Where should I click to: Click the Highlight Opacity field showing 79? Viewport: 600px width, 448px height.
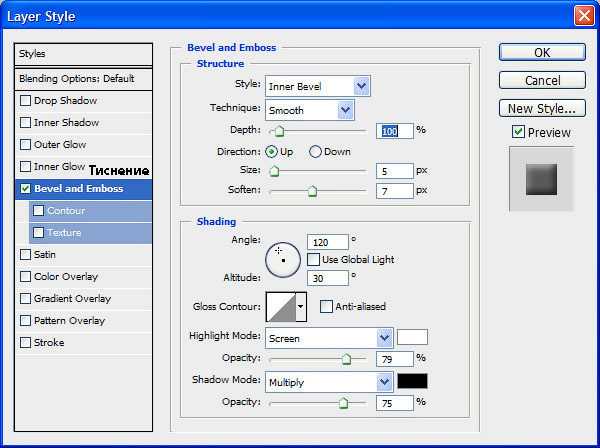coord(395,359)
